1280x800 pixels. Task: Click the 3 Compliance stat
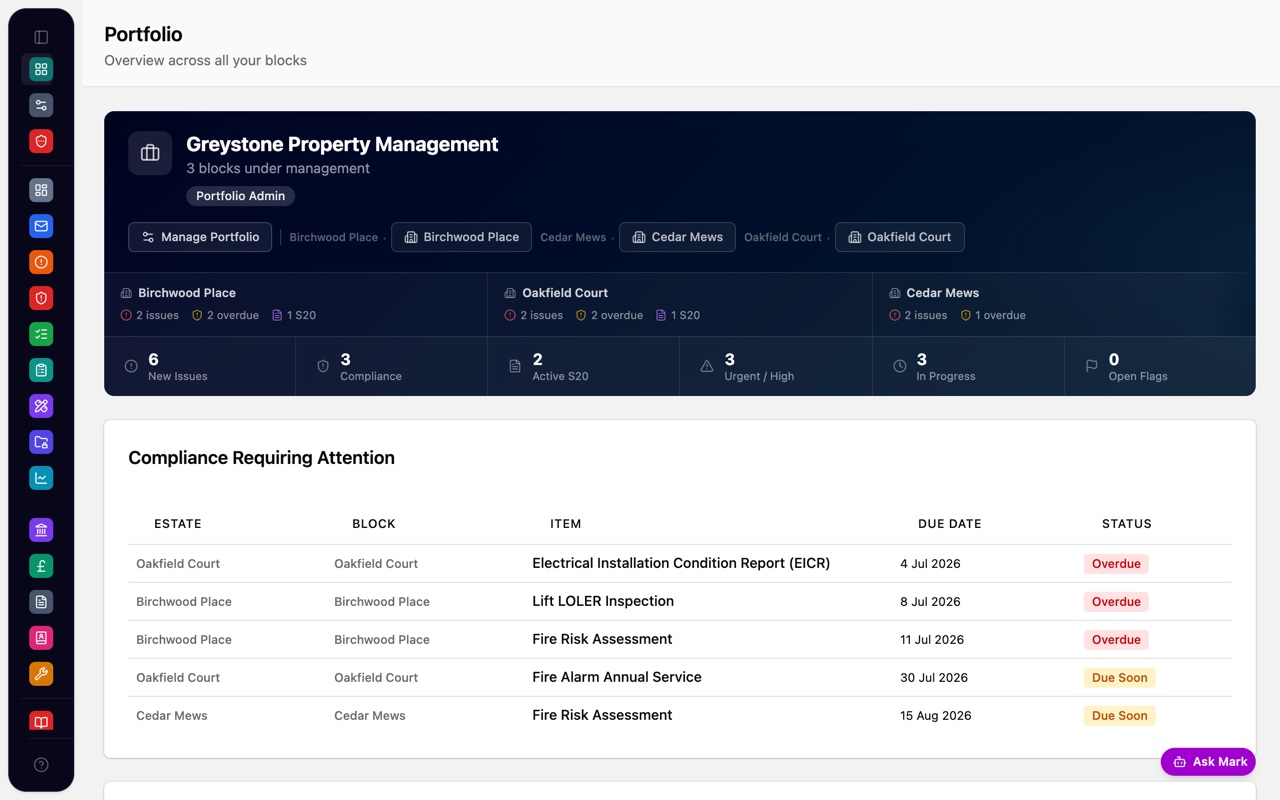click(392, 366)
